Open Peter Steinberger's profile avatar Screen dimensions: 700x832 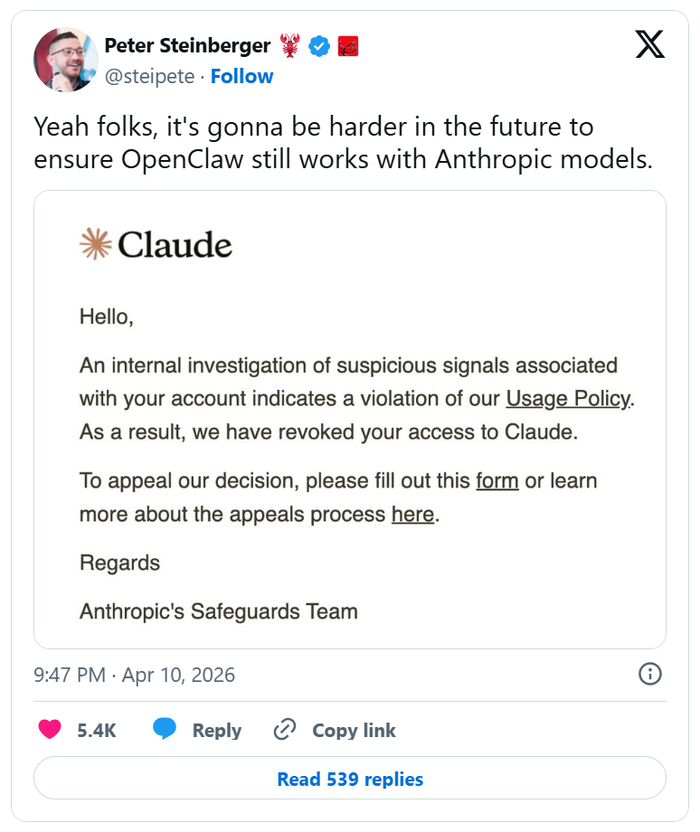point(66,60)
